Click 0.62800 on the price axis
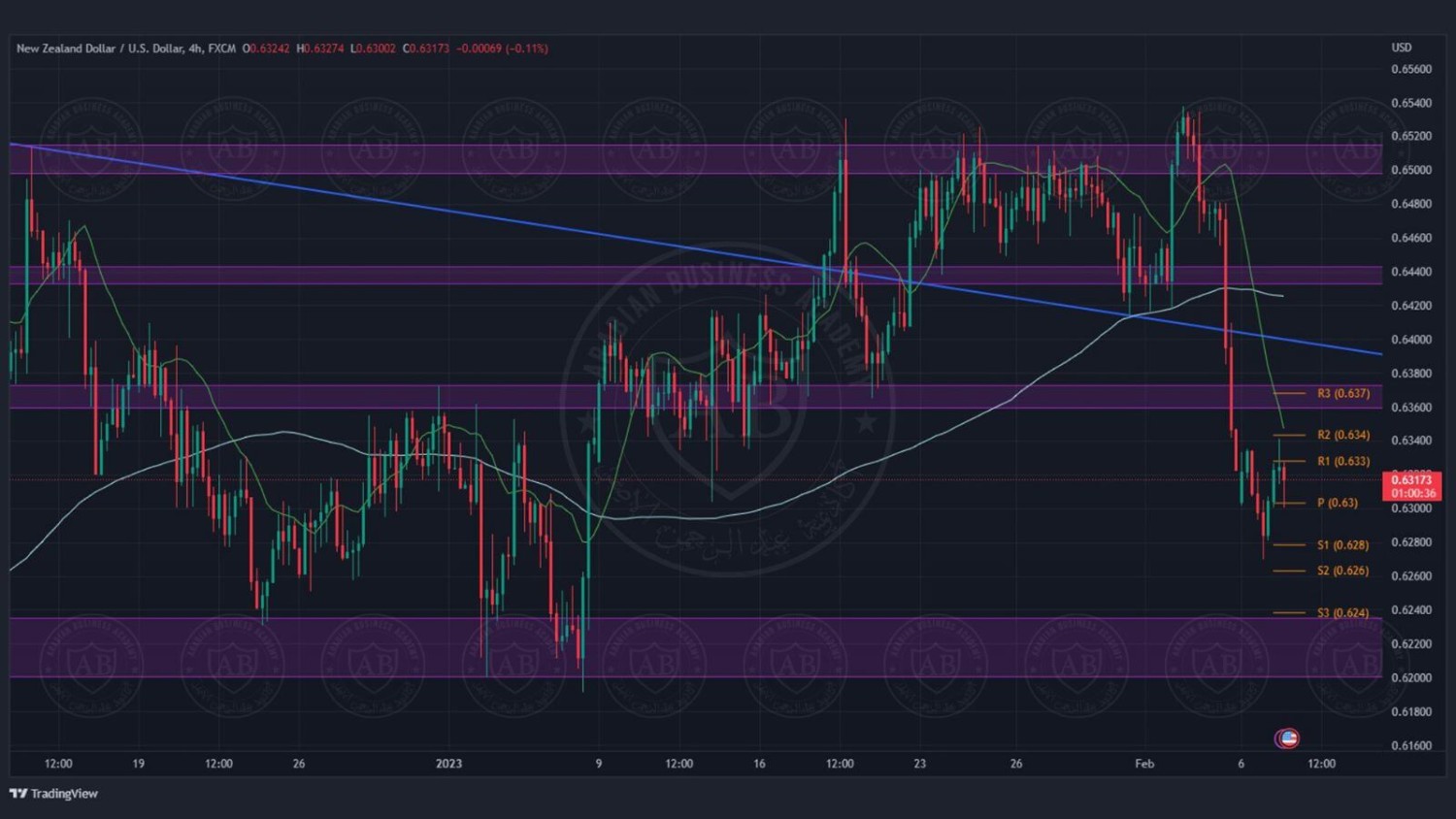Viewport: 1456px width, 819px height. tap(1411, 542)
